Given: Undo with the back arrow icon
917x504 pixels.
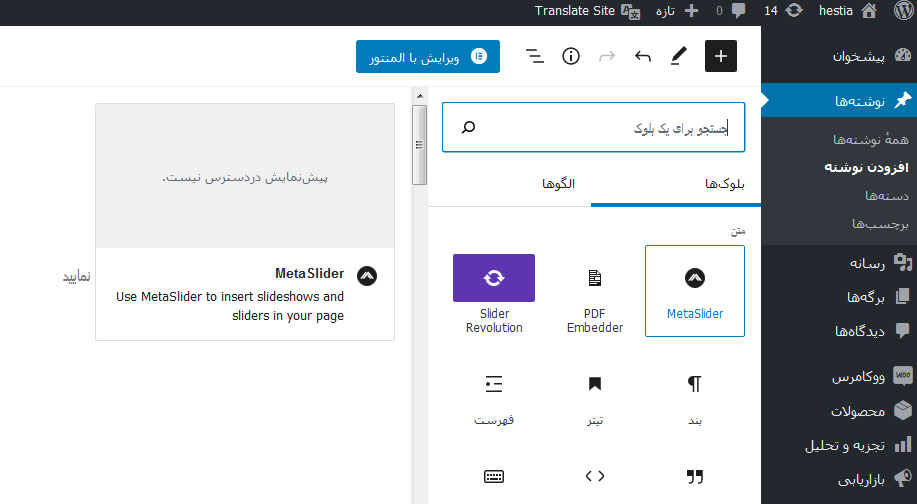Looking at the screenshot, I should [x=643, y=56].
